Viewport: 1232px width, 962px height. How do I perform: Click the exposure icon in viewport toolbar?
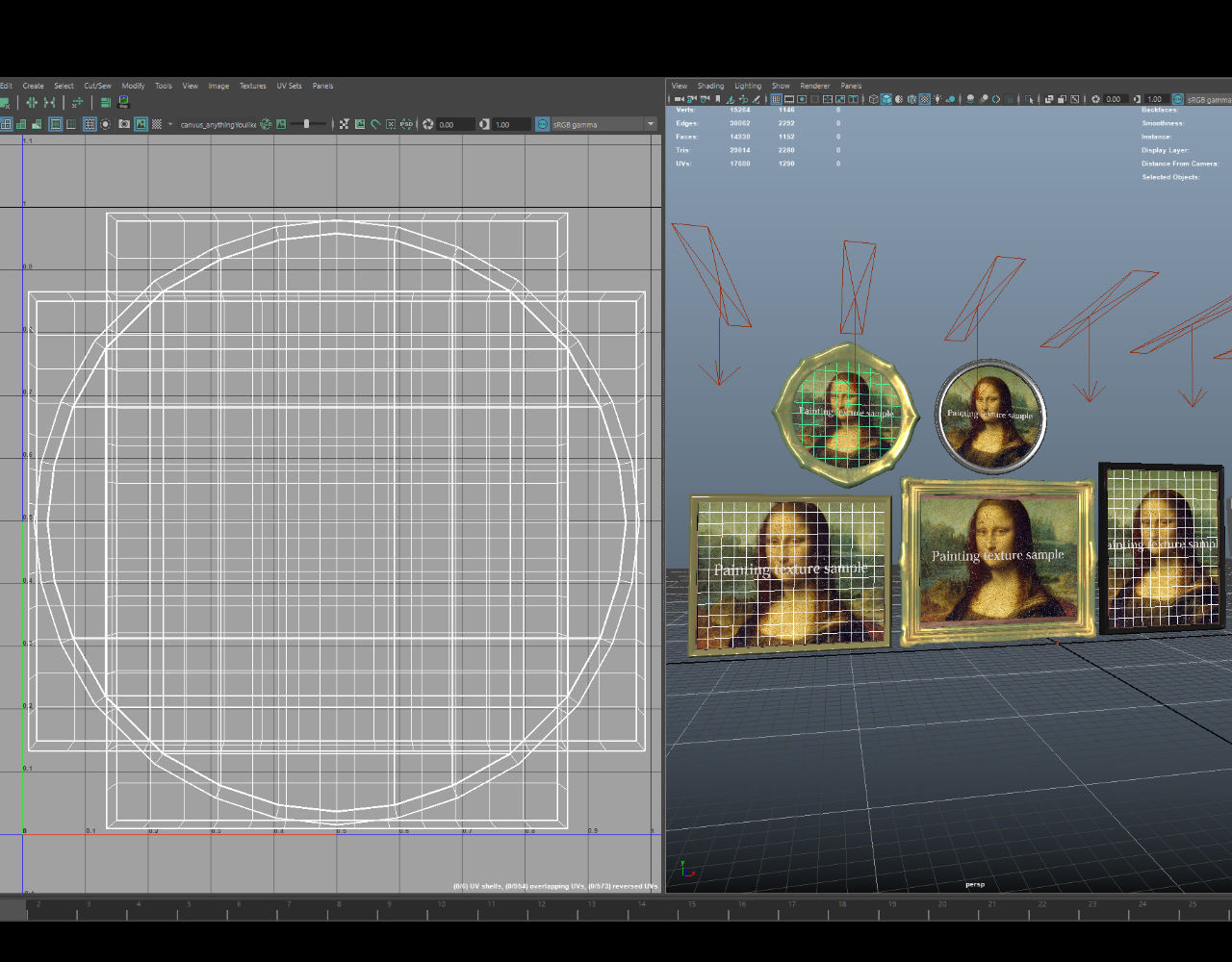1095,99
